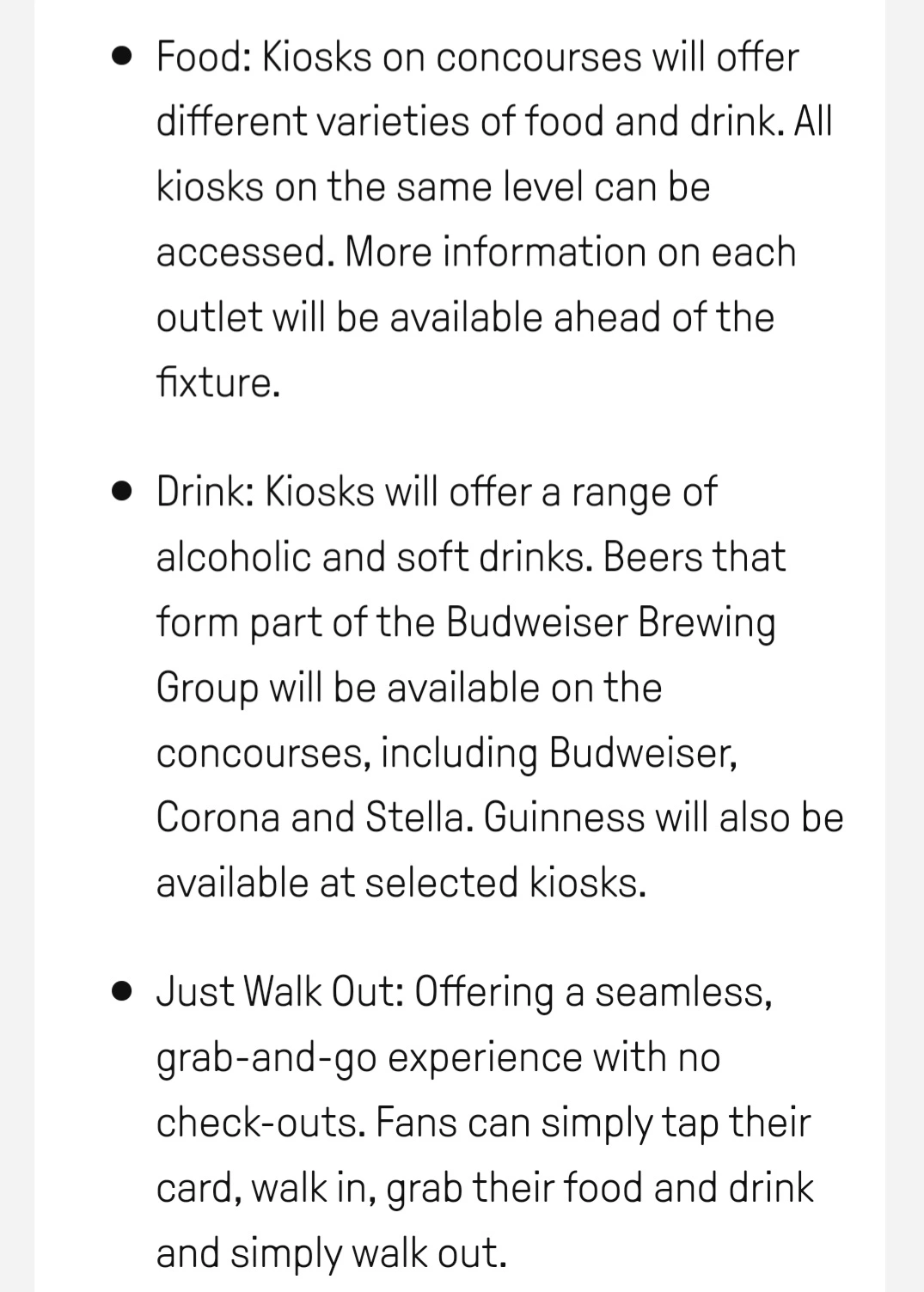Click the "Food:" label text
Screen dimensions: 924x1292
click(203, 58)
